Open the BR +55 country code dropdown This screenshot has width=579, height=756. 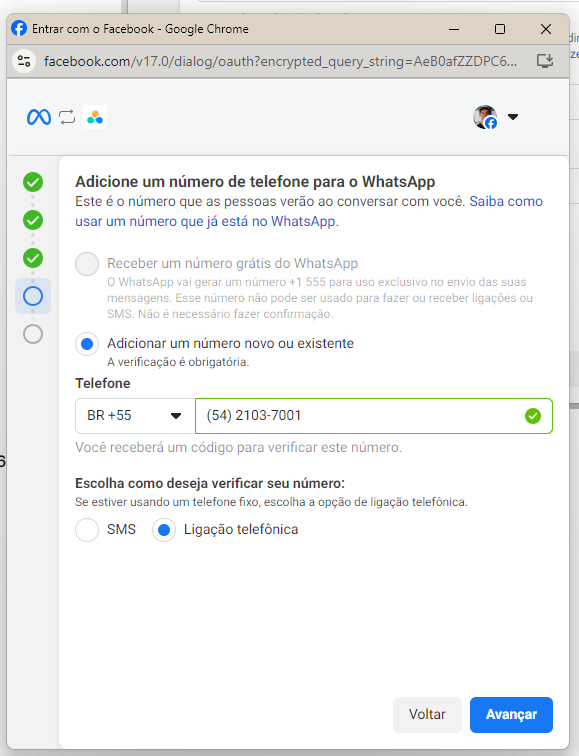point(135,416)
